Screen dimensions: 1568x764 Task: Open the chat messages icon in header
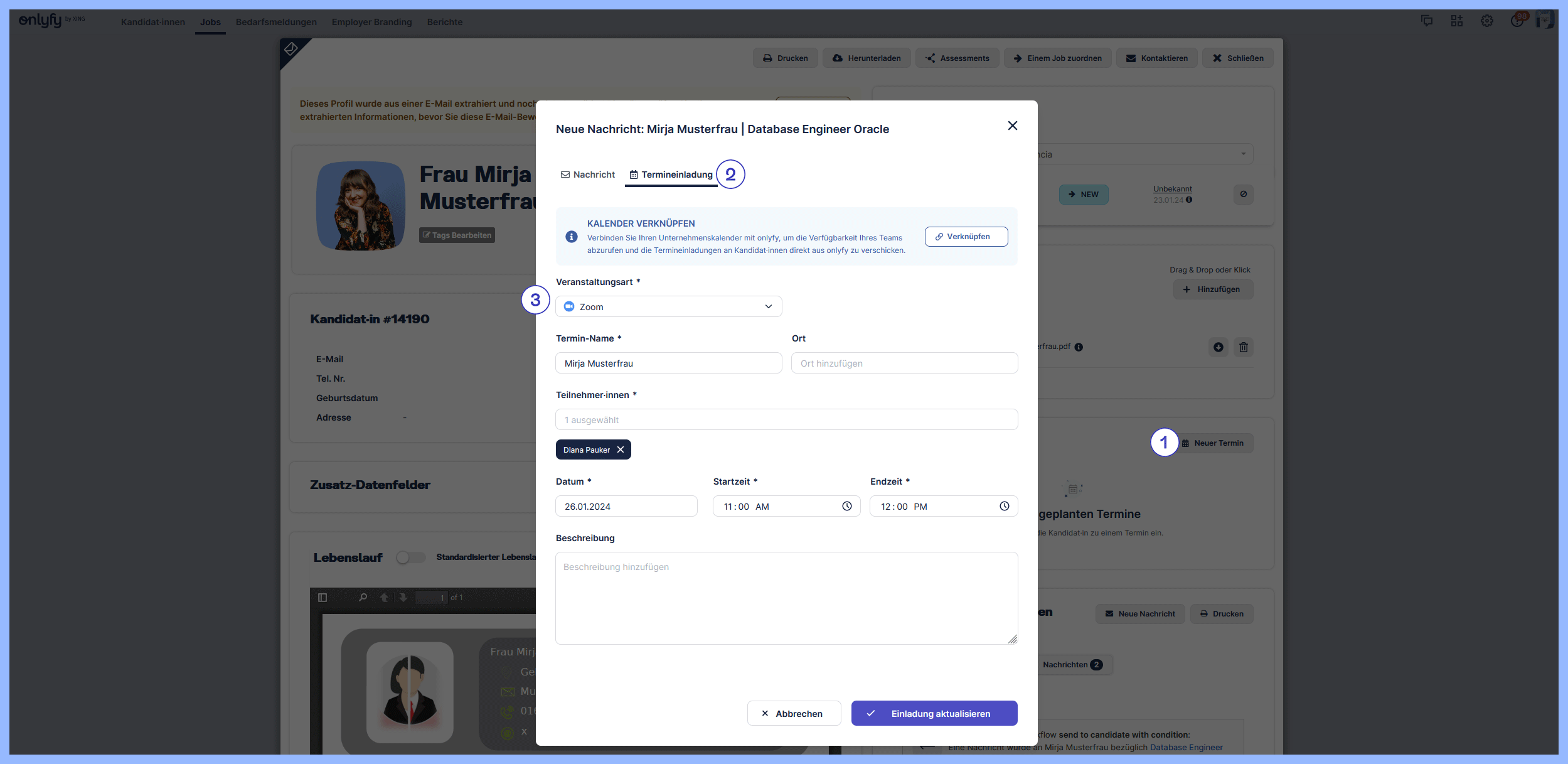1426,21
